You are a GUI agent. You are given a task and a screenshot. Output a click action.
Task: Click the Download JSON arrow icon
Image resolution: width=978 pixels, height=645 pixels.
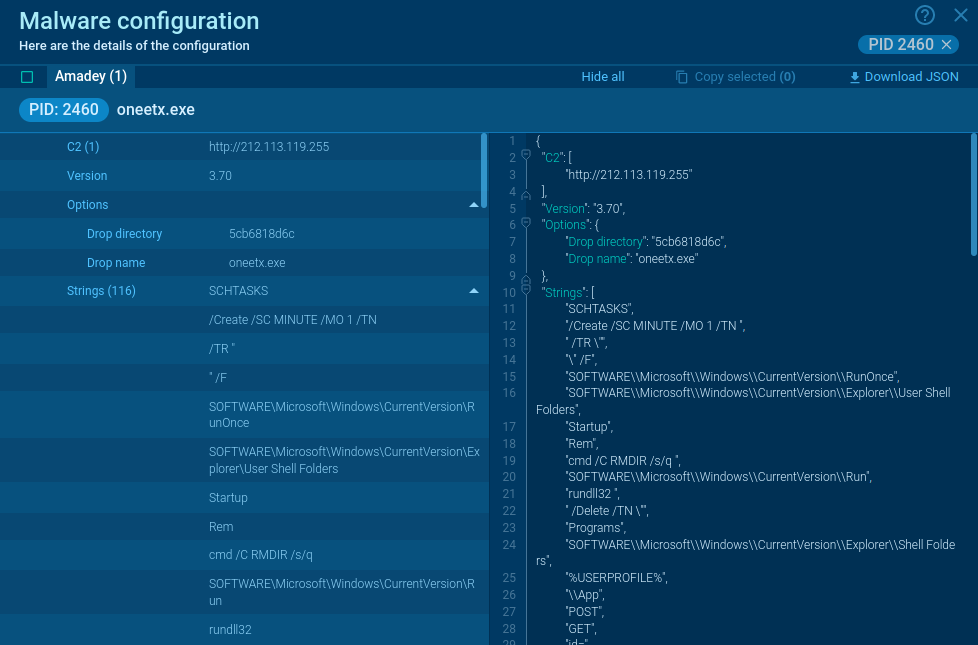854,77
